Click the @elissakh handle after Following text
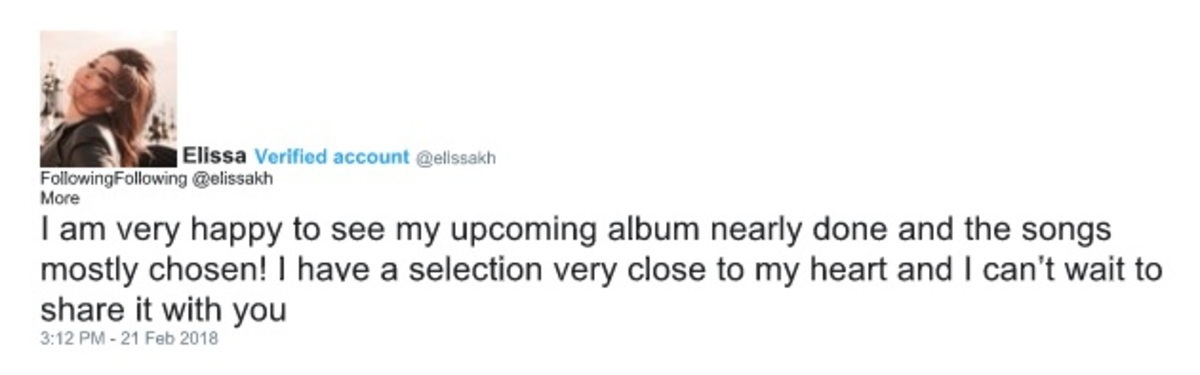 tap(232, 179)
